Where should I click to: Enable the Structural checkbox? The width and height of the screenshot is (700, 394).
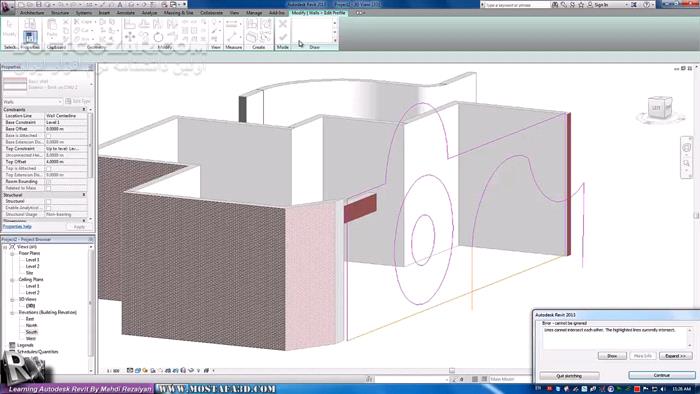48,201
